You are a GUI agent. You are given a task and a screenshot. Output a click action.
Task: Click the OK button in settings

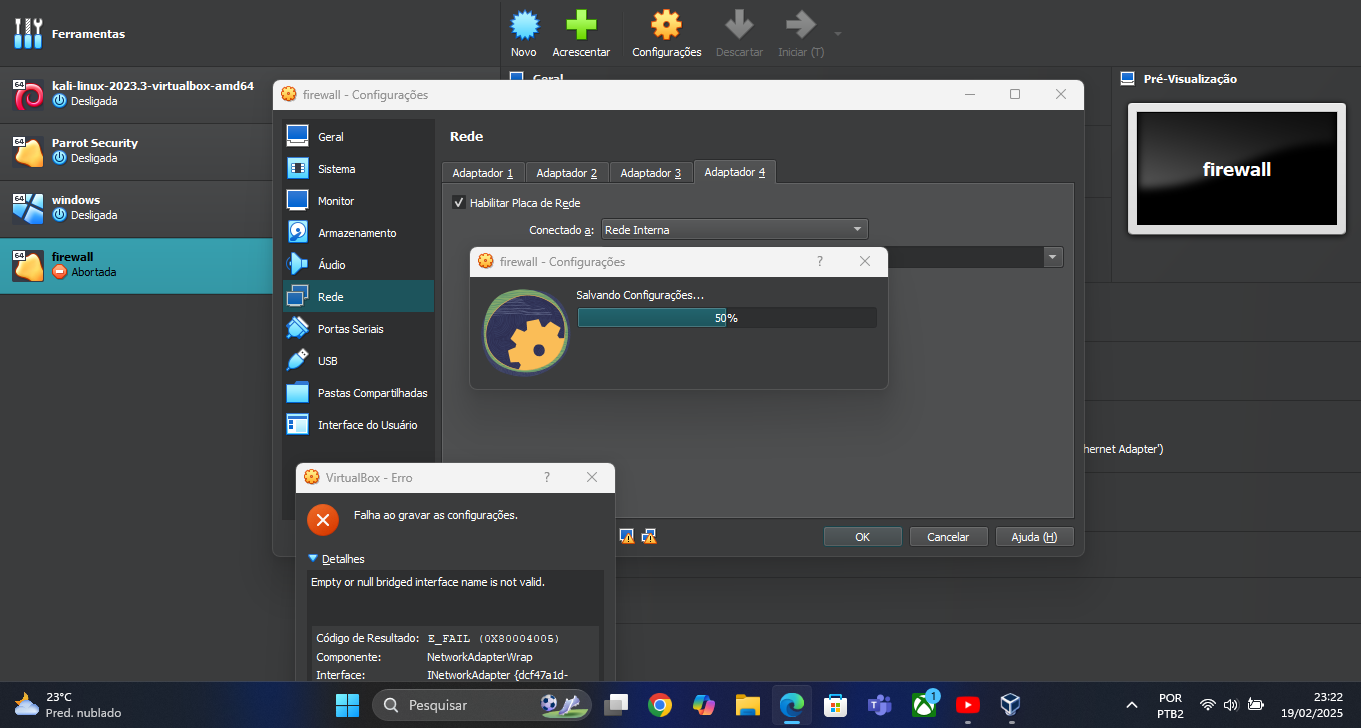[x=862, y=537]
